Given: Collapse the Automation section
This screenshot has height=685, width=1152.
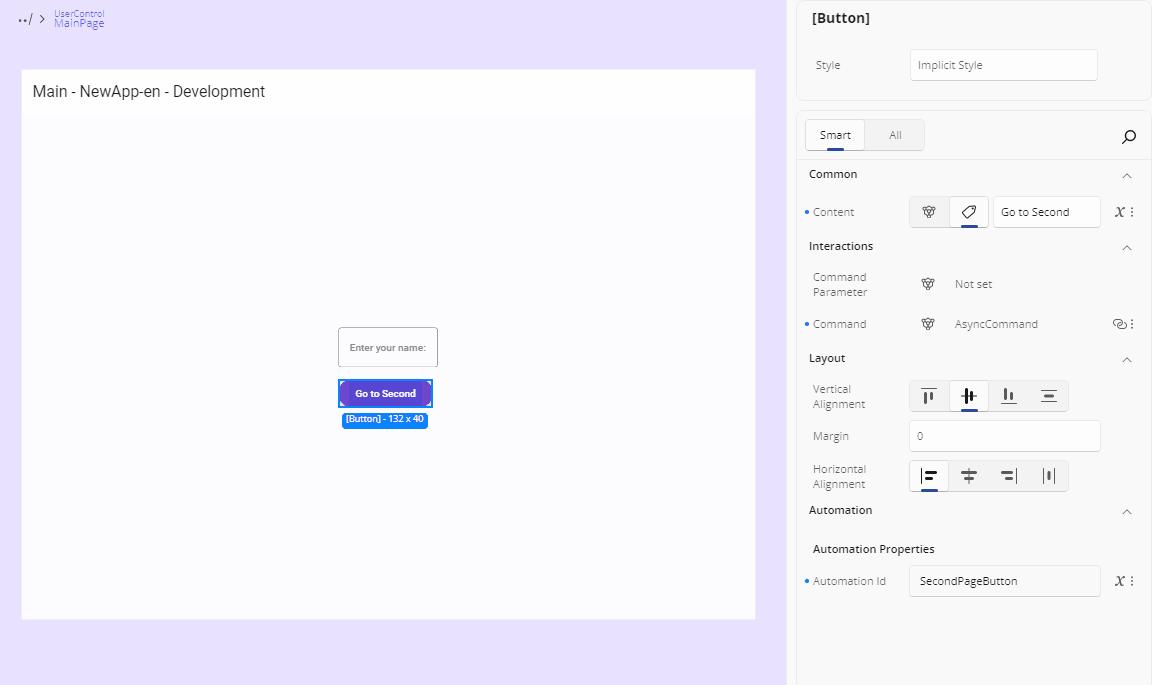Looking at the screenshot, I should coord(1127,511).
